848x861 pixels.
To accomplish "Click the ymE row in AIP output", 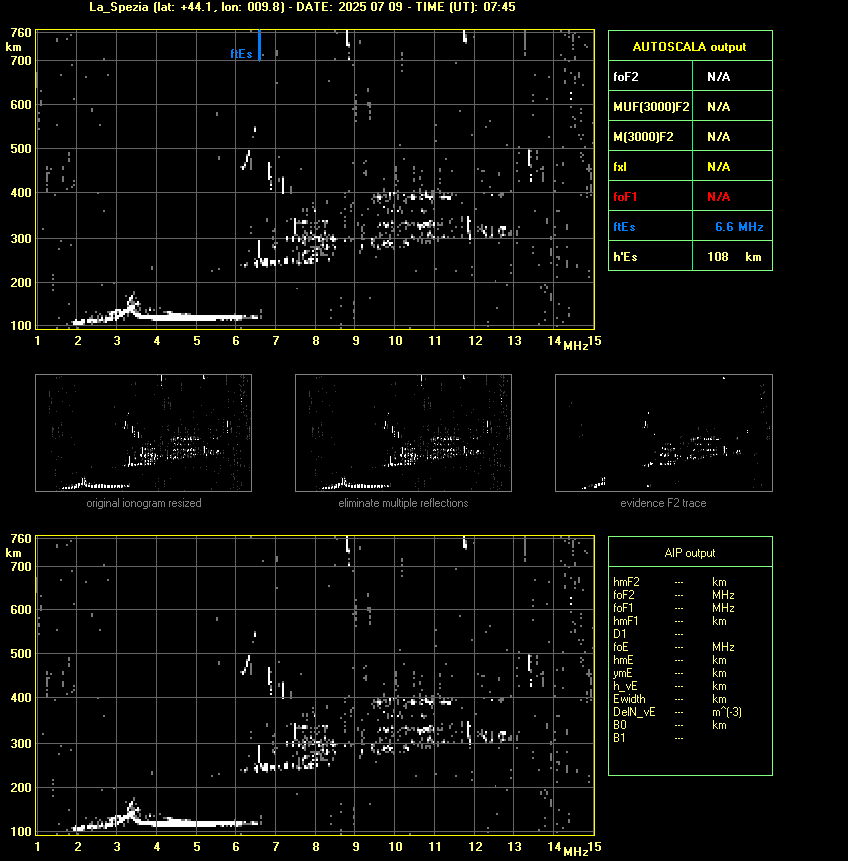I will 670,673.
